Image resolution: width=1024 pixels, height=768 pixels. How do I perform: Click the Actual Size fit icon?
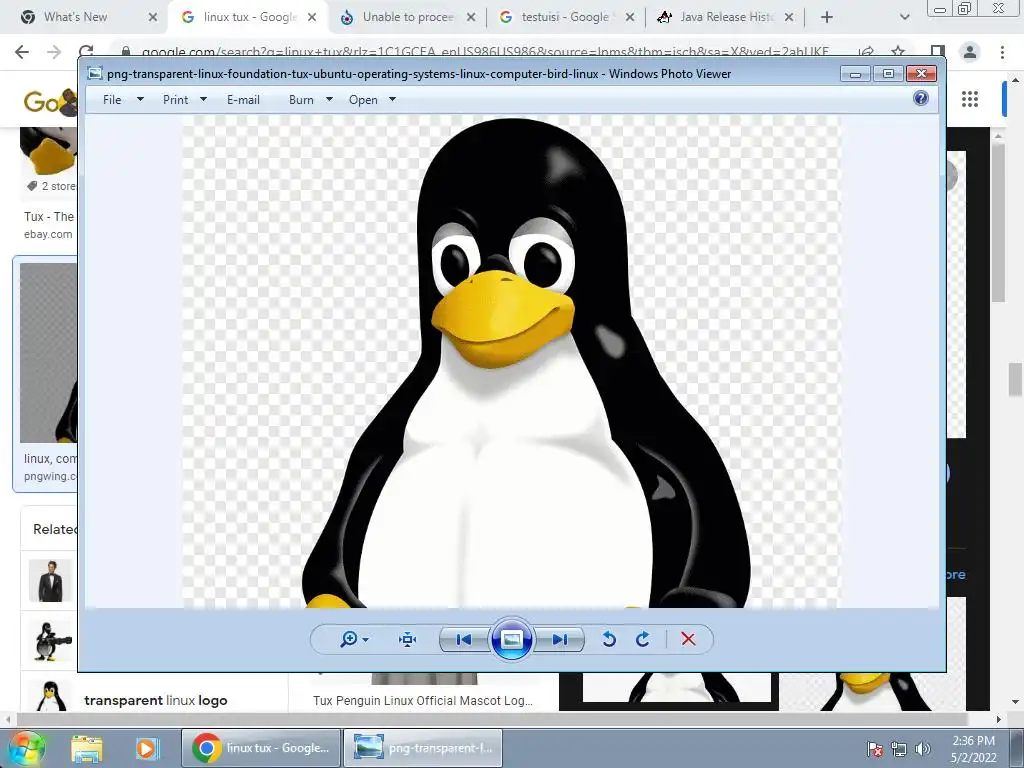pos(408,639)
